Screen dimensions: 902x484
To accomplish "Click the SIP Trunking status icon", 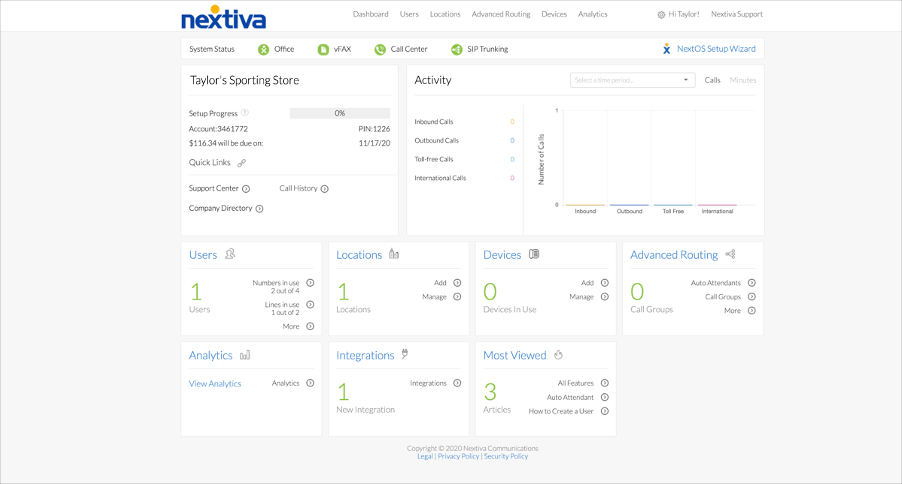I will (457, 49).
